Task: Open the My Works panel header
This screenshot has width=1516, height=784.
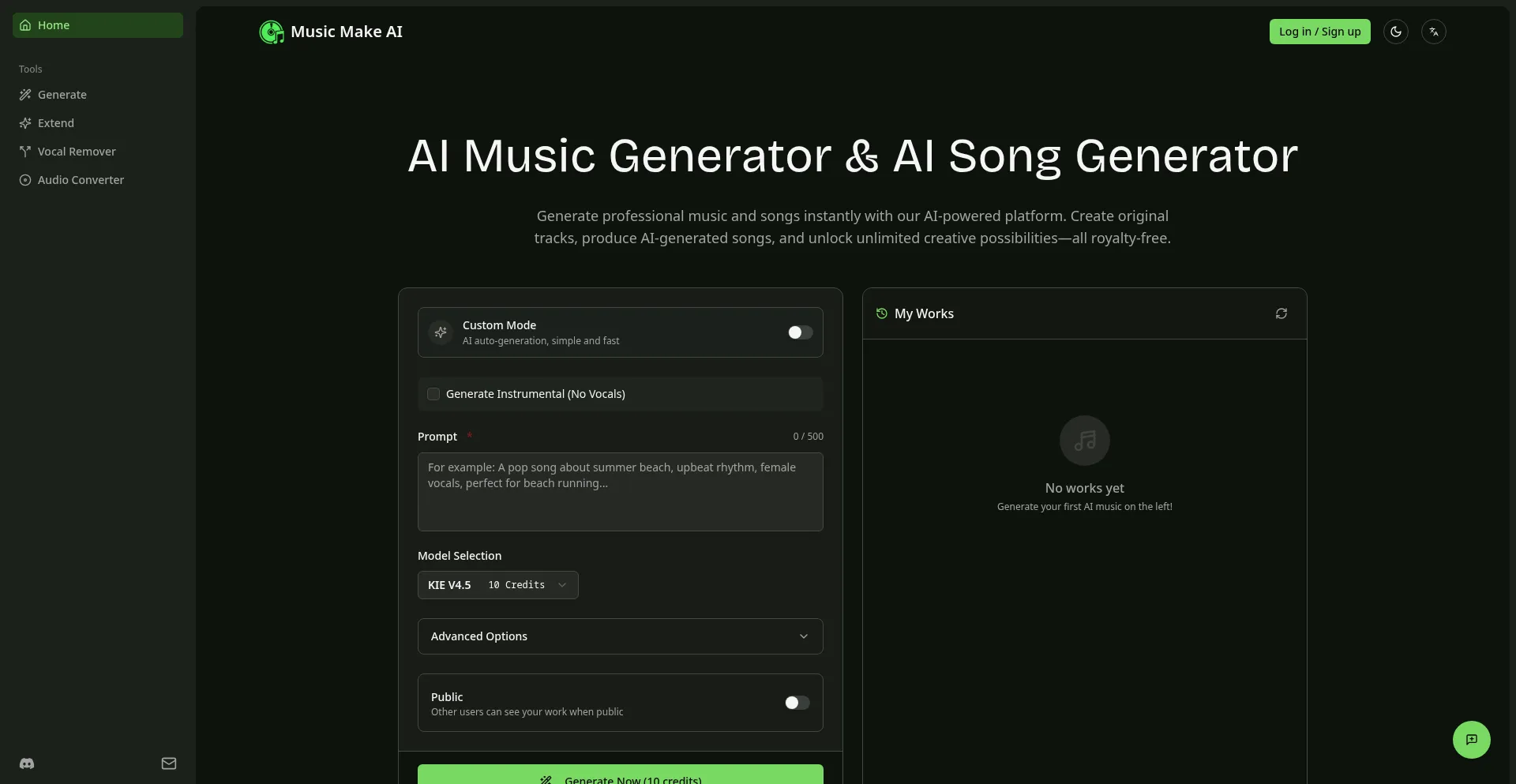Action: tap(924, 313)
